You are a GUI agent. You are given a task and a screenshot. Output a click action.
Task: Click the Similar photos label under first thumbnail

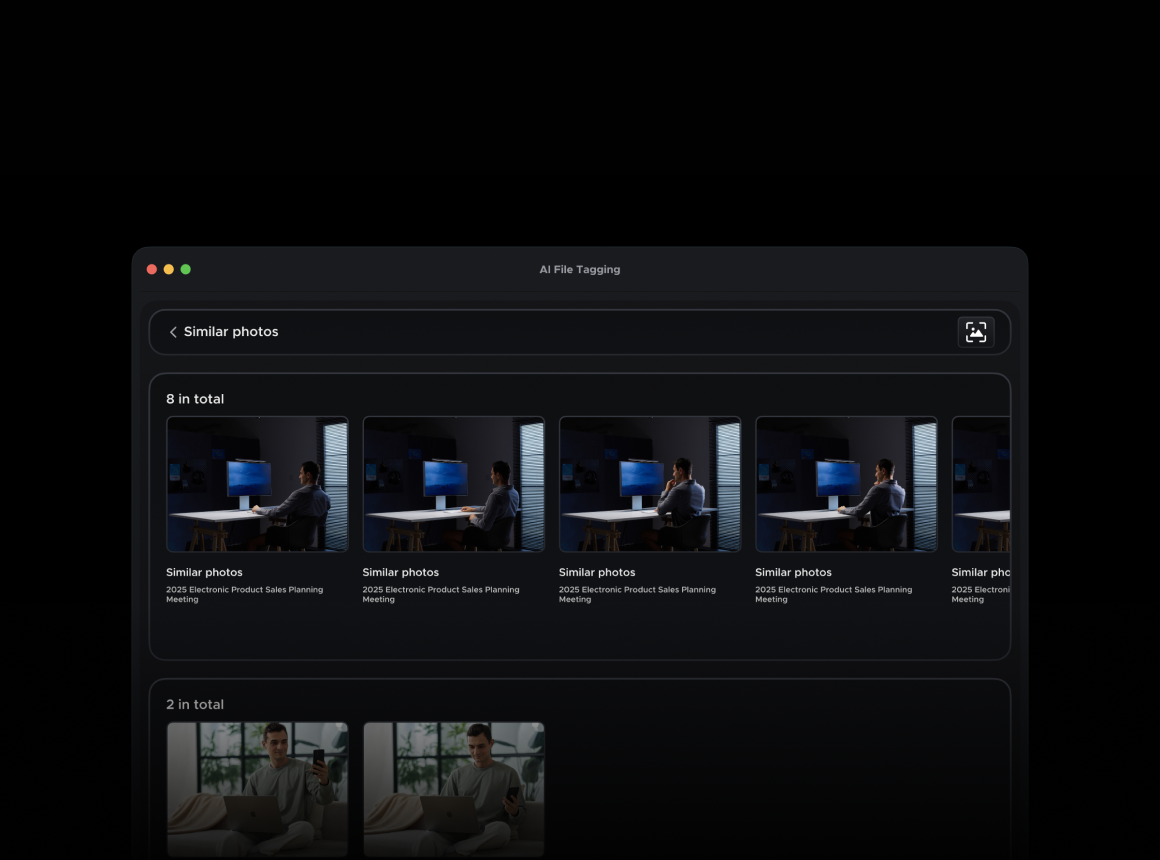click(x=204, y=572)
